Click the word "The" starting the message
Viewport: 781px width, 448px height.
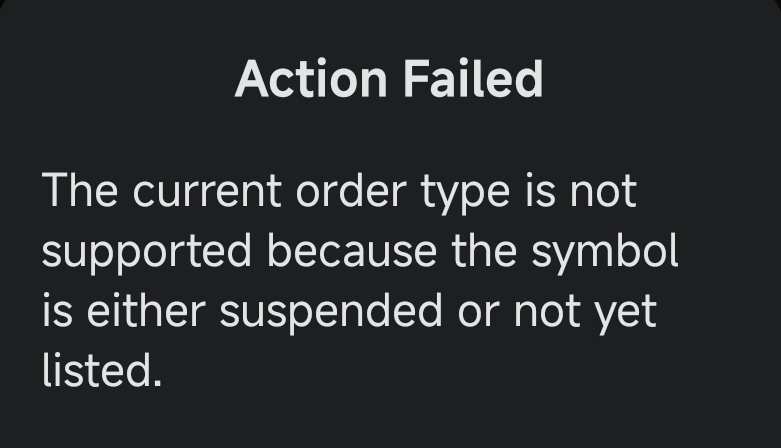tap(81, 191)
